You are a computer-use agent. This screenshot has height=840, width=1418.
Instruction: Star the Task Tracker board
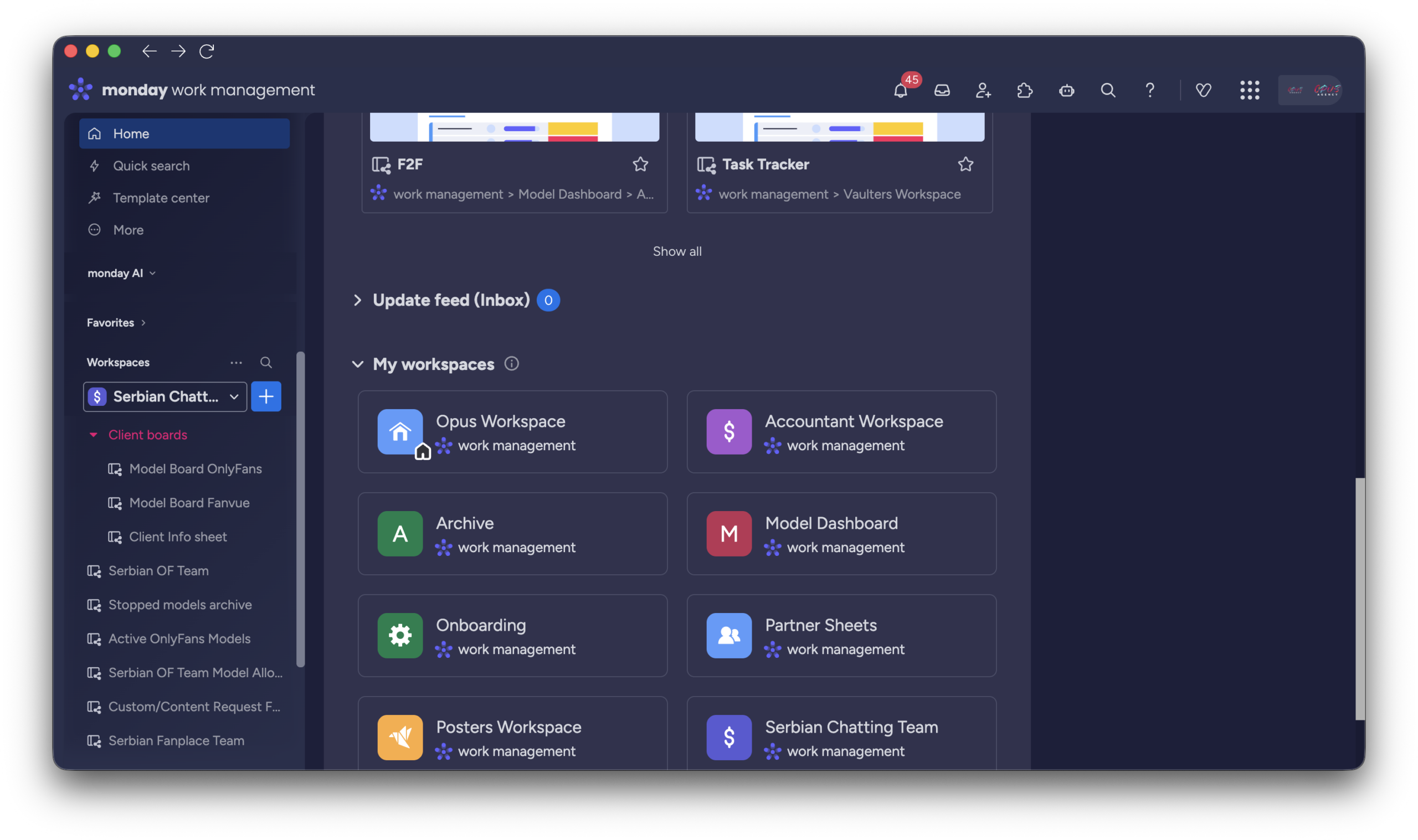tap(965, 164)
